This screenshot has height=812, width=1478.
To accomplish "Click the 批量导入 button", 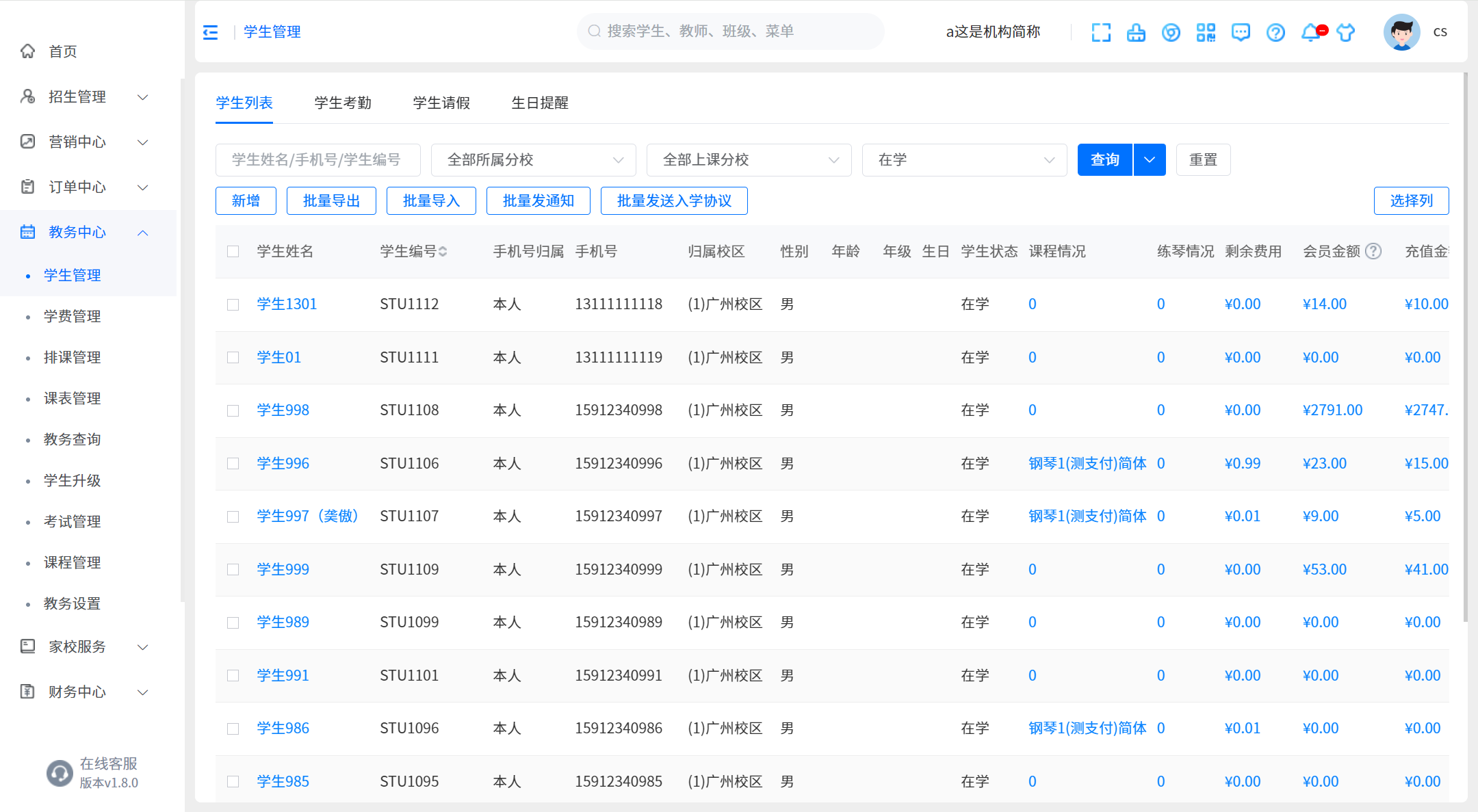I will [431, 200].
